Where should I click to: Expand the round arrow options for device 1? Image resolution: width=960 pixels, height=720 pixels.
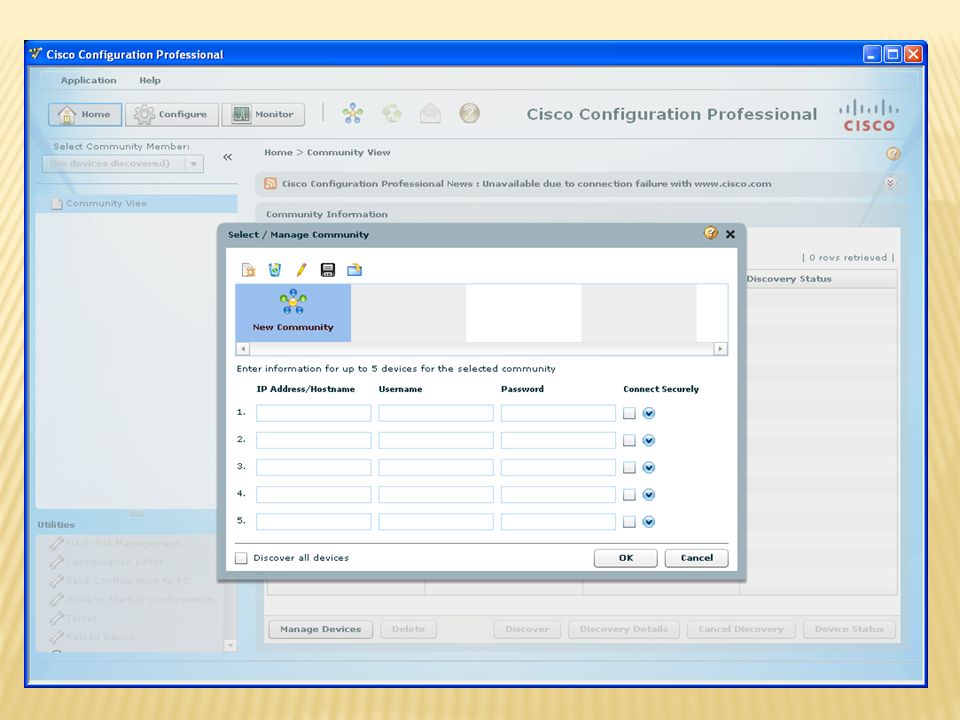(x=649, y=413)
